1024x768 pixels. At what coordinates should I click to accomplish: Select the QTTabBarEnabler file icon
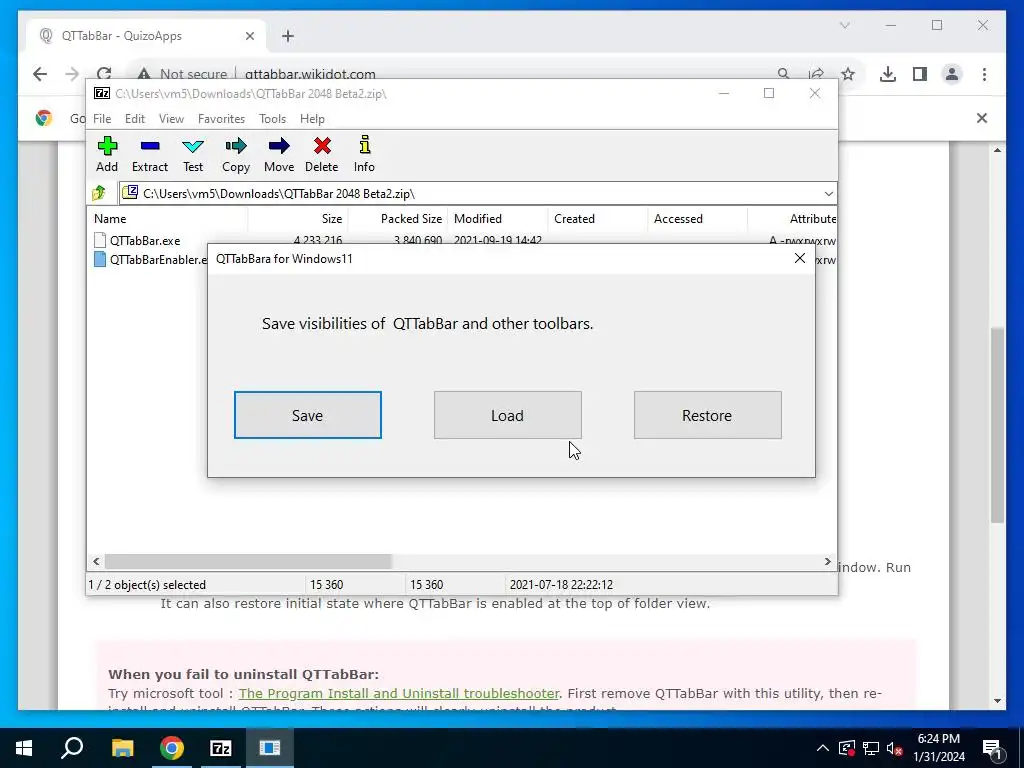point(100,259)
